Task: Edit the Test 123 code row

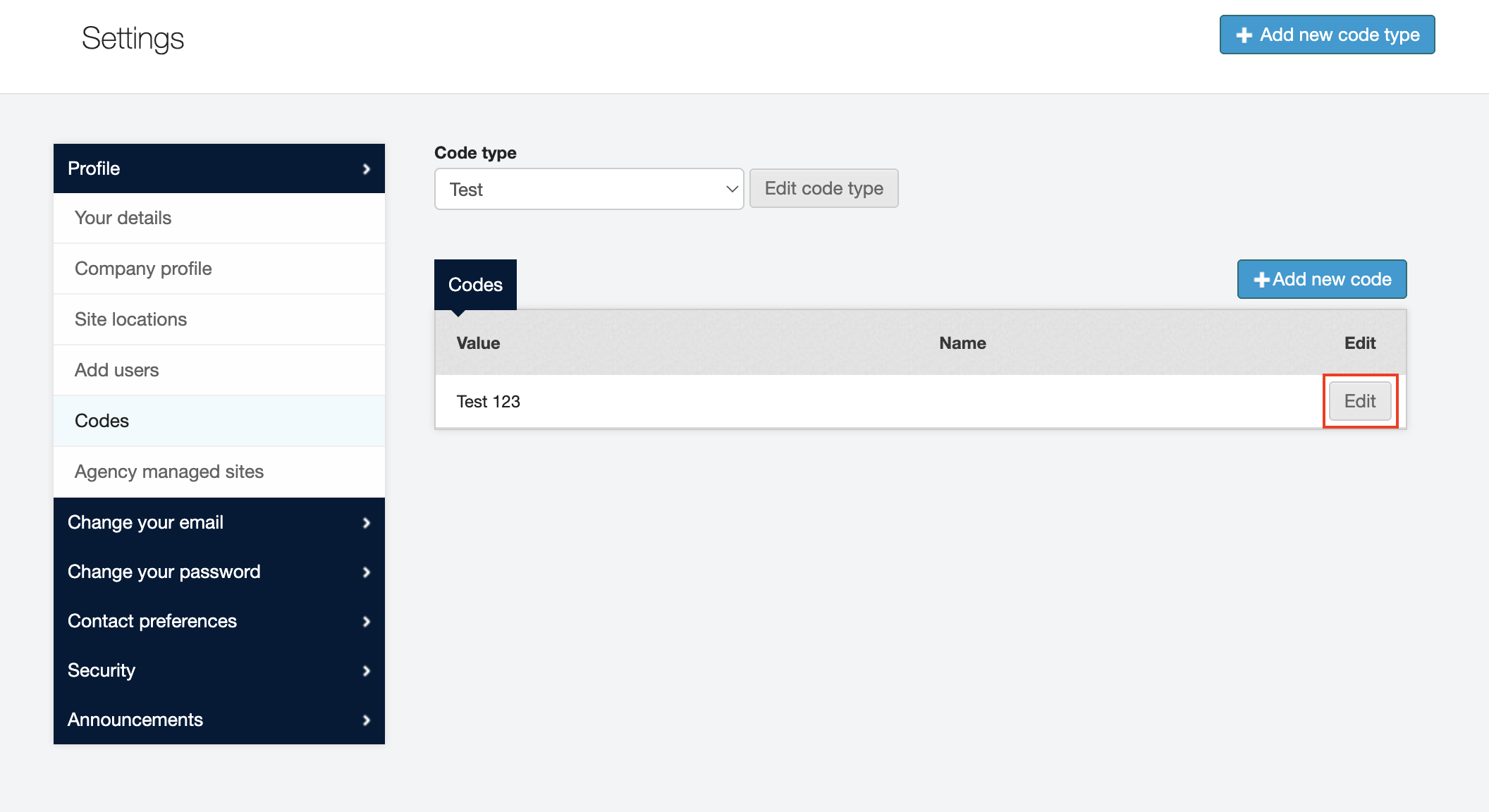Action: [1359, 401]
